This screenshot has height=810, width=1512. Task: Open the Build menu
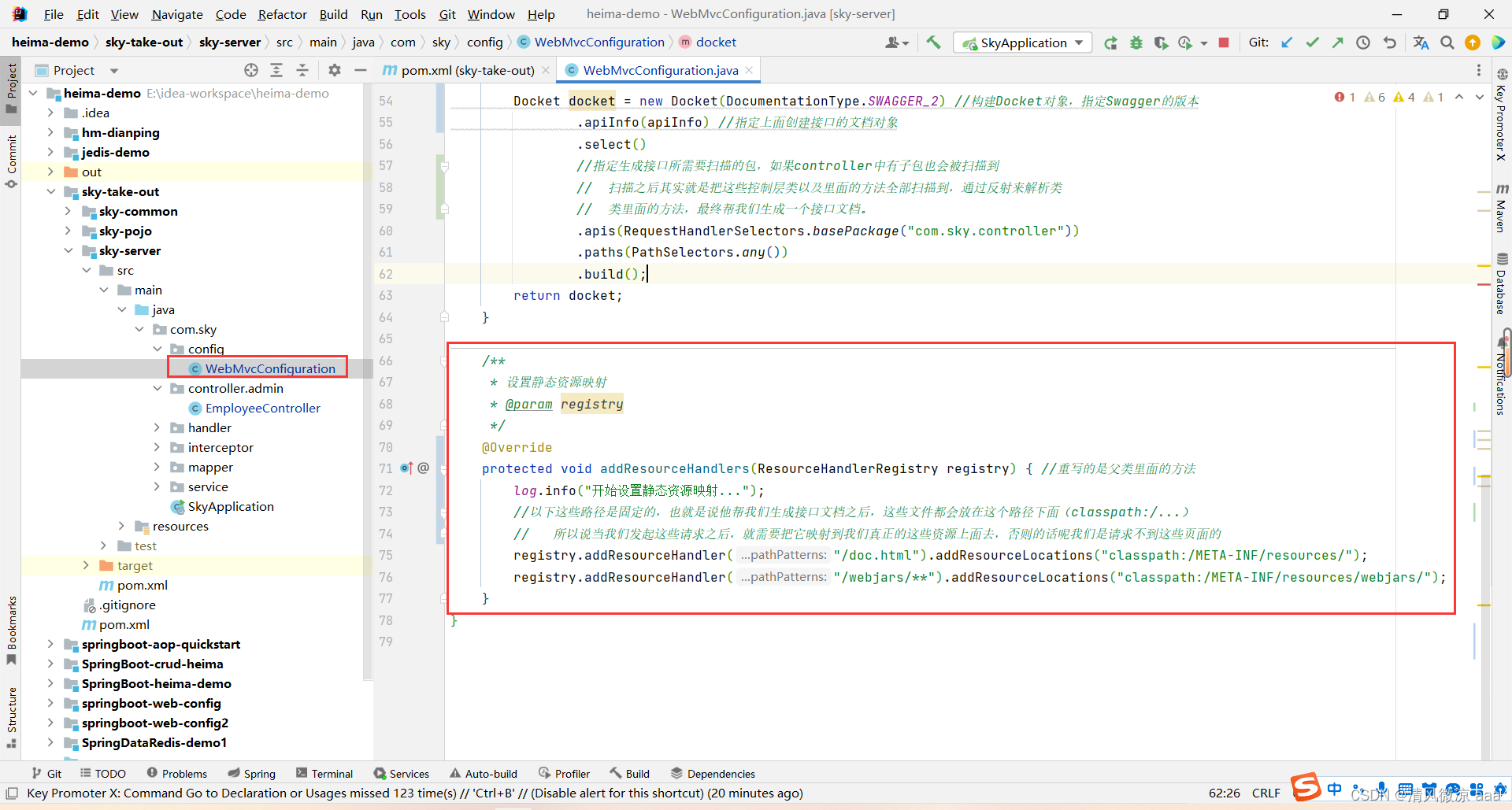[333, 14]
